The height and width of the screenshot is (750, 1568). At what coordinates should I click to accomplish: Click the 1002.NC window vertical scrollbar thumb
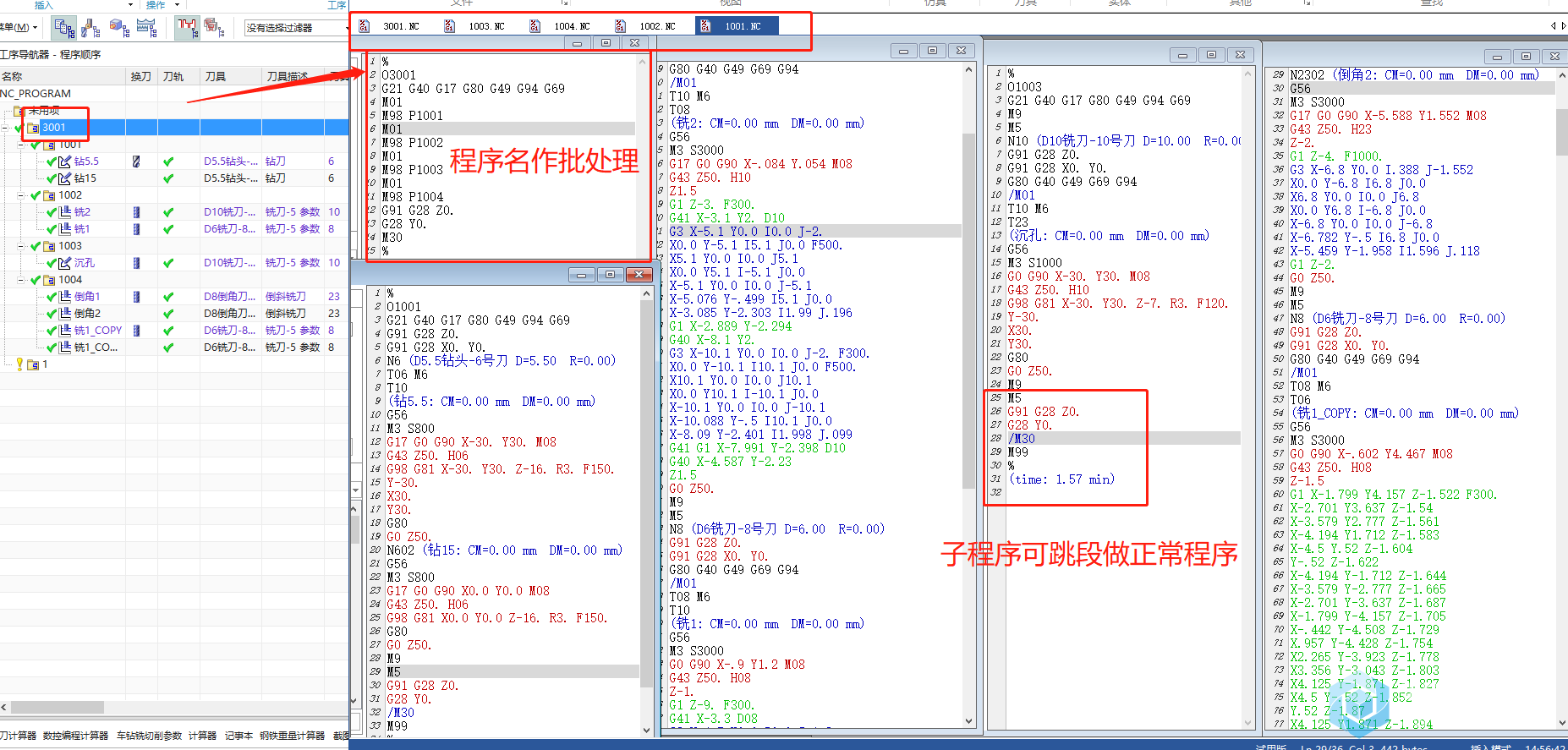pyautogui.click(x=968, y=310)
